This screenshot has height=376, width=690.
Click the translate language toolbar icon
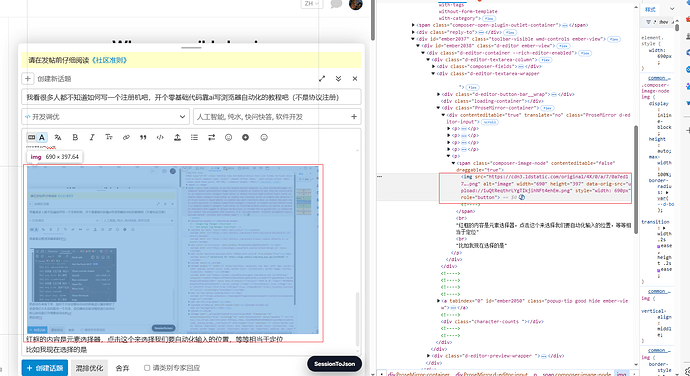[x=58, y=137]
